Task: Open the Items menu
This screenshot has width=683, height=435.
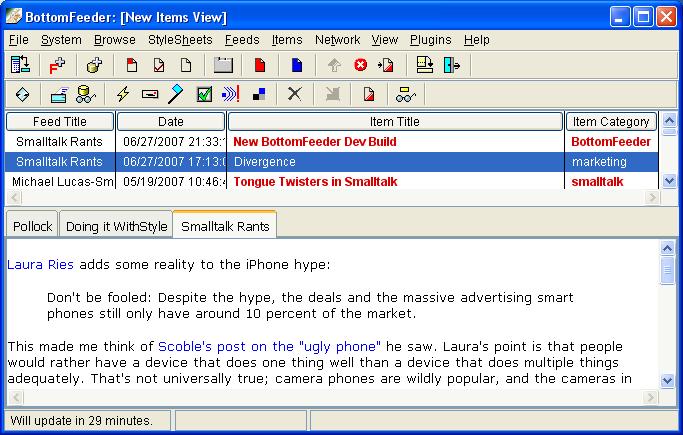Action: (287, 40)
